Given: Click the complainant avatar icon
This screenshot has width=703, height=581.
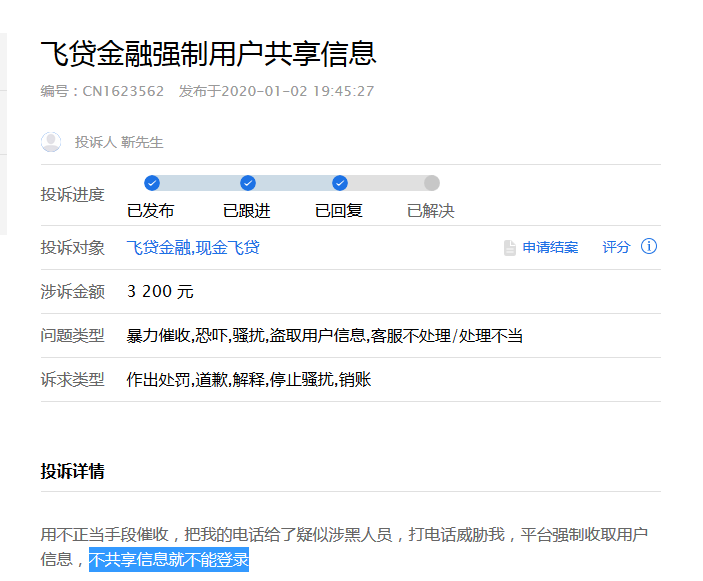Looking at the screenshot, I should [51, 142].
